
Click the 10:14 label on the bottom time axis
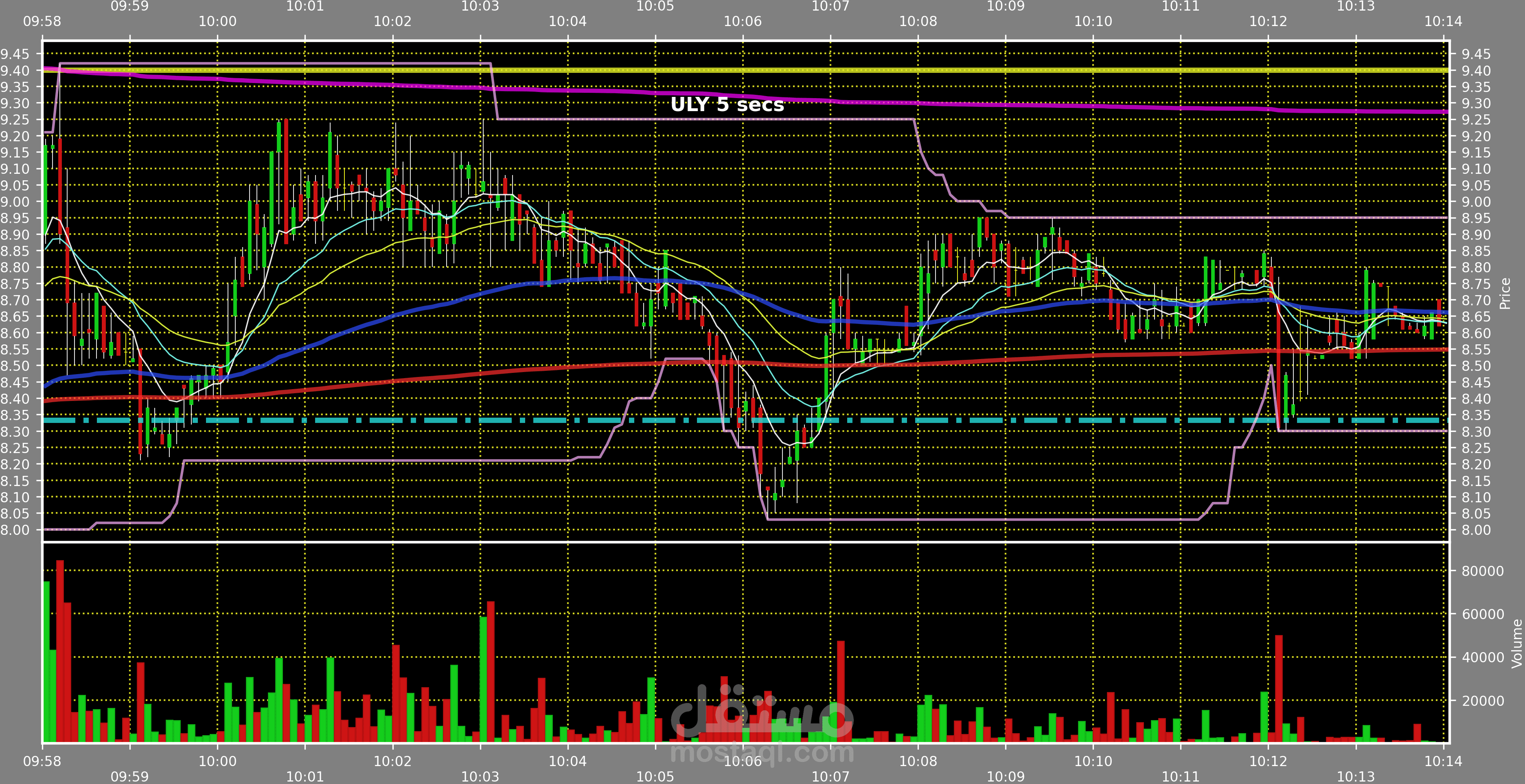pos(1443,761)
